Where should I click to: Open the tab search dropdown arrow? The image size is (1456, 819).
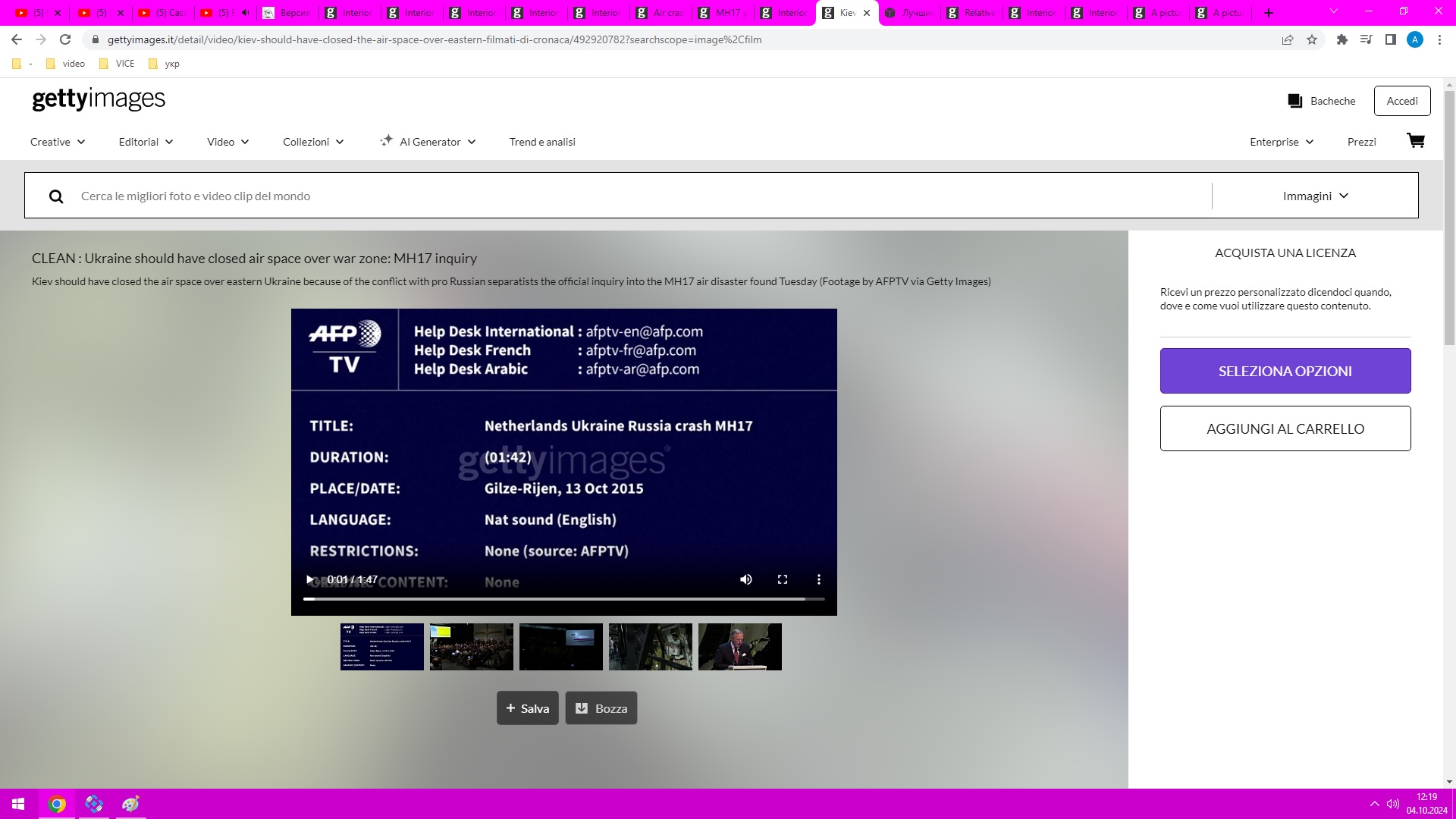[1334, 11]
